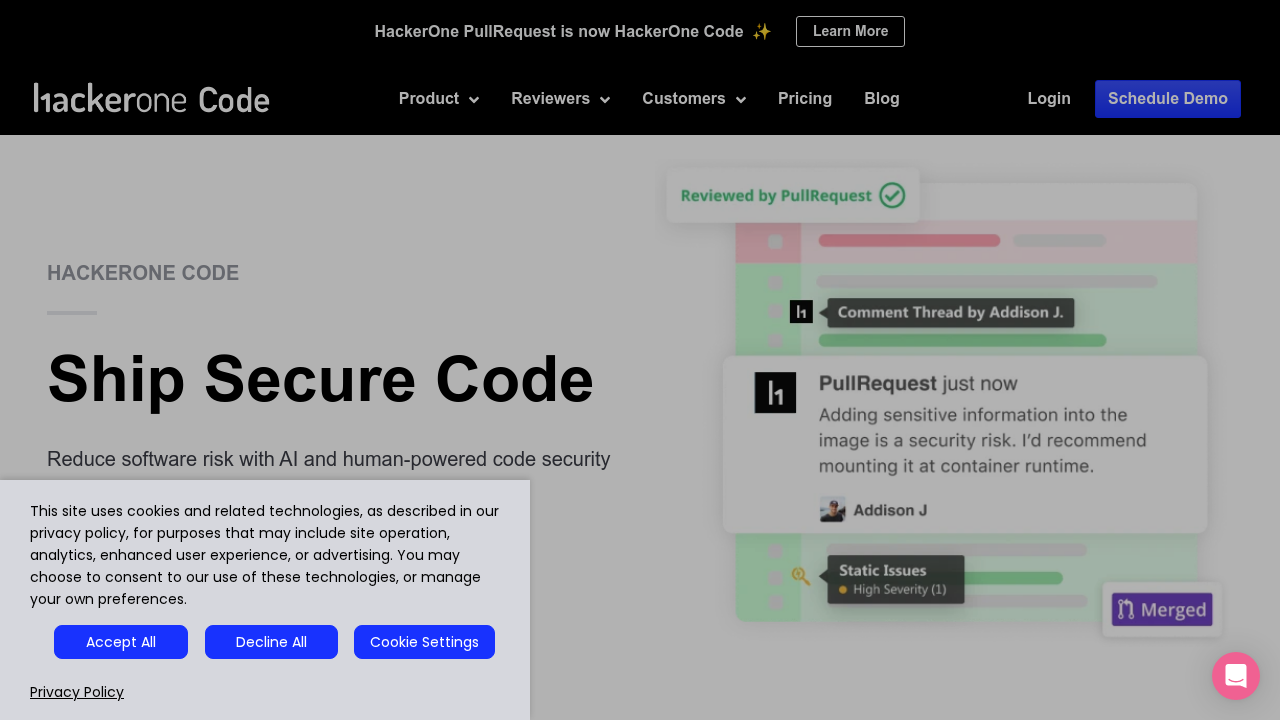Expand the Product dropdown menu
Screen dimensions: 1280x720
(439, 98)
